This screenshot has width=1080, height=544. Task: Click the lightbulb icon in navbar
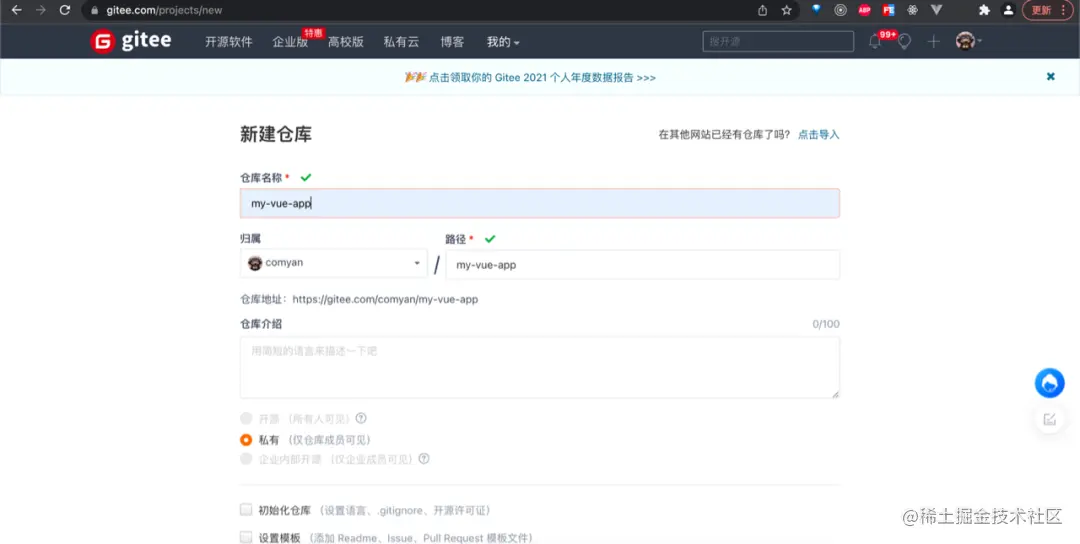click(904, 42)
